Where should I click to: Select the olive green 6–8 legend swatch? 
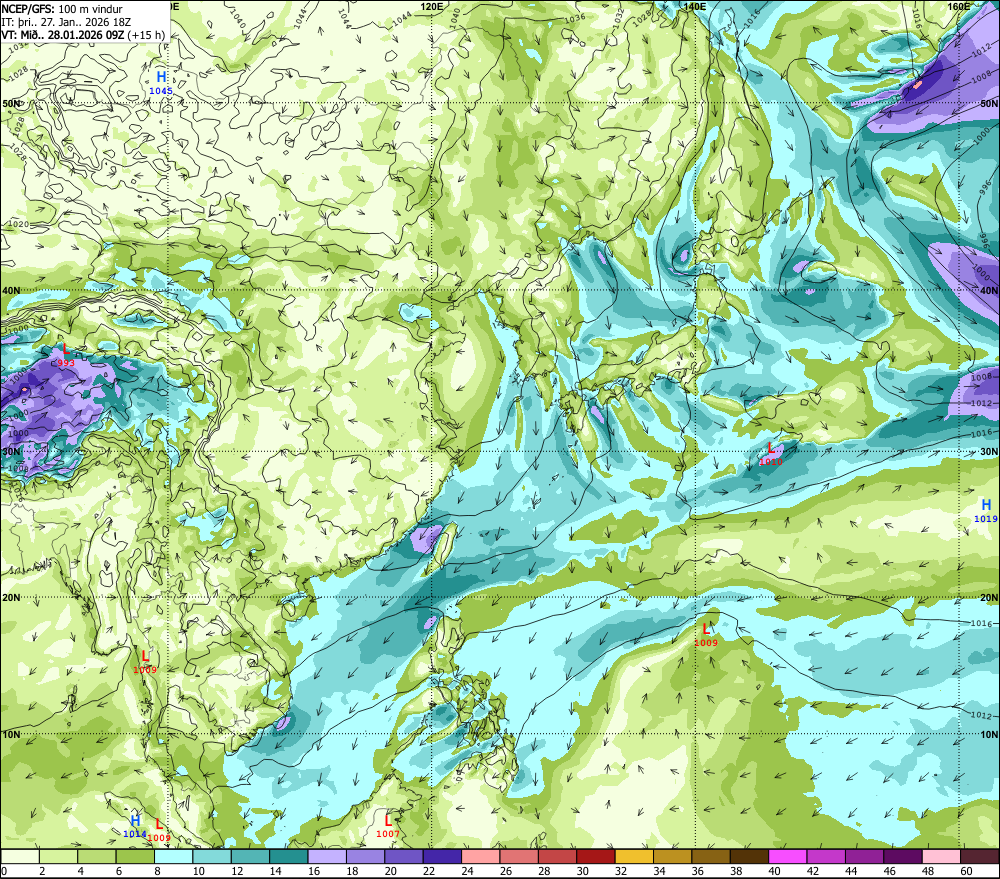tap(135, 856)
